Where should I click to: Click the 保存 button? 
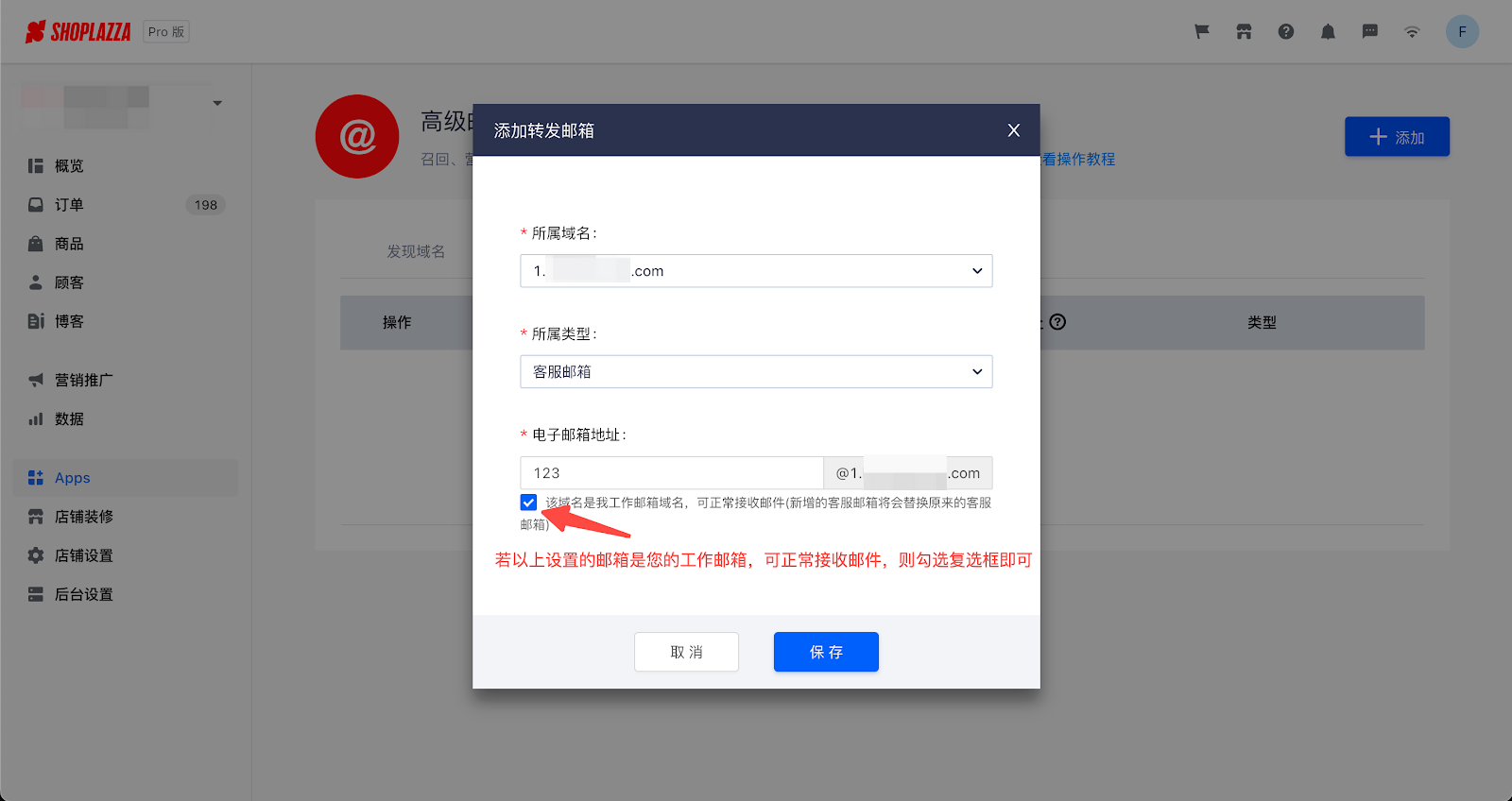(826, 652)
